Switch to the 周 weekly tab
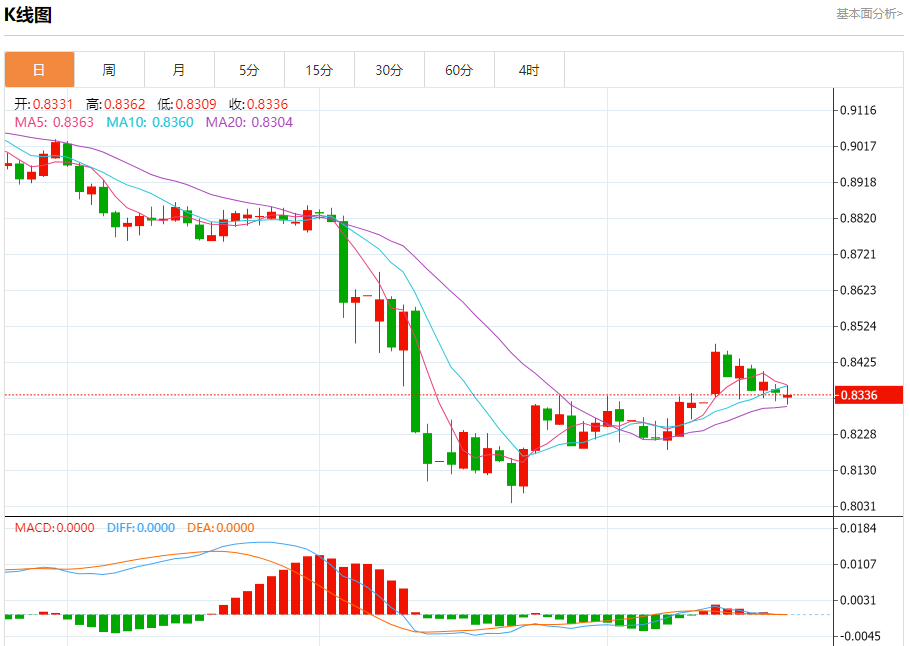910x646 pixels. (x=109, y=70)
